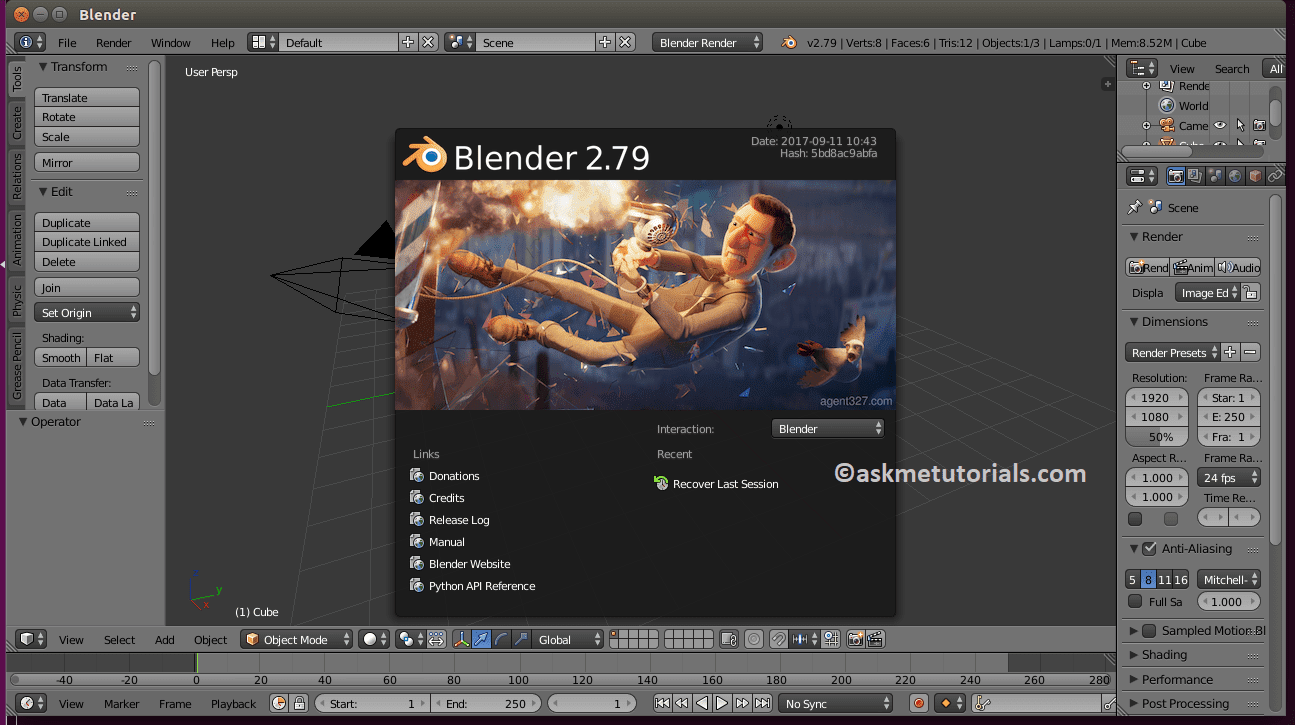Screen dimensions: 1295x725
Task: Click Recover Last Session
Action: click(x=716, y=484)
